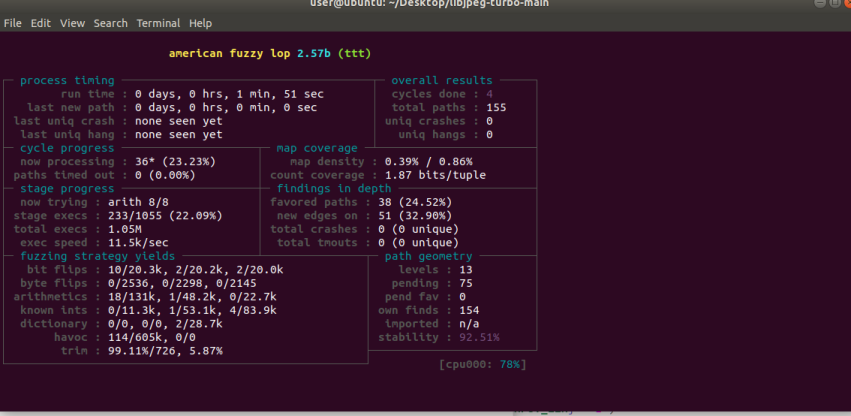Click the stability value 92.51%

pos(479,338)
